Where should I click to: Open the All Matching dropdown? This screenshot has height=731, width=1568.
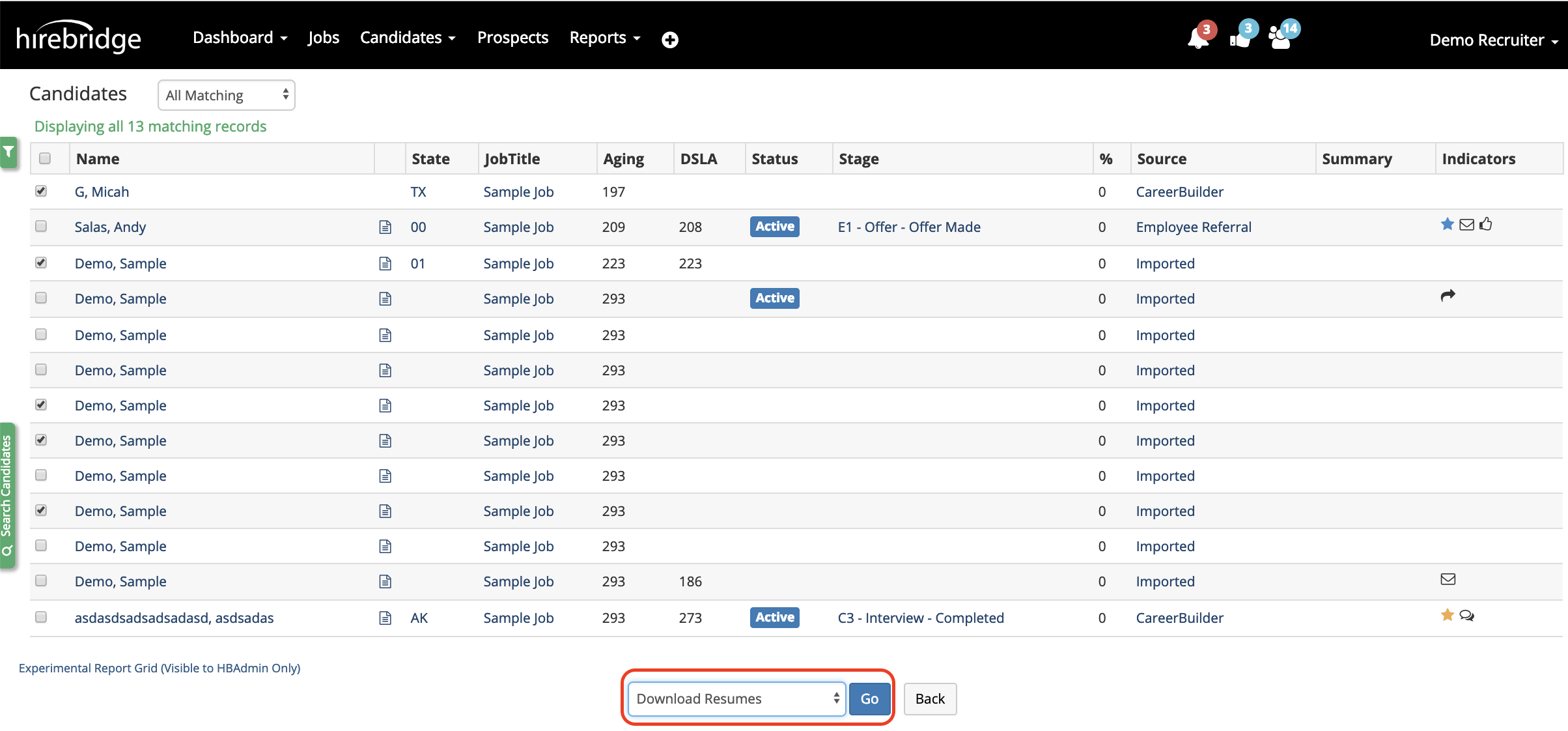[226, 95]
